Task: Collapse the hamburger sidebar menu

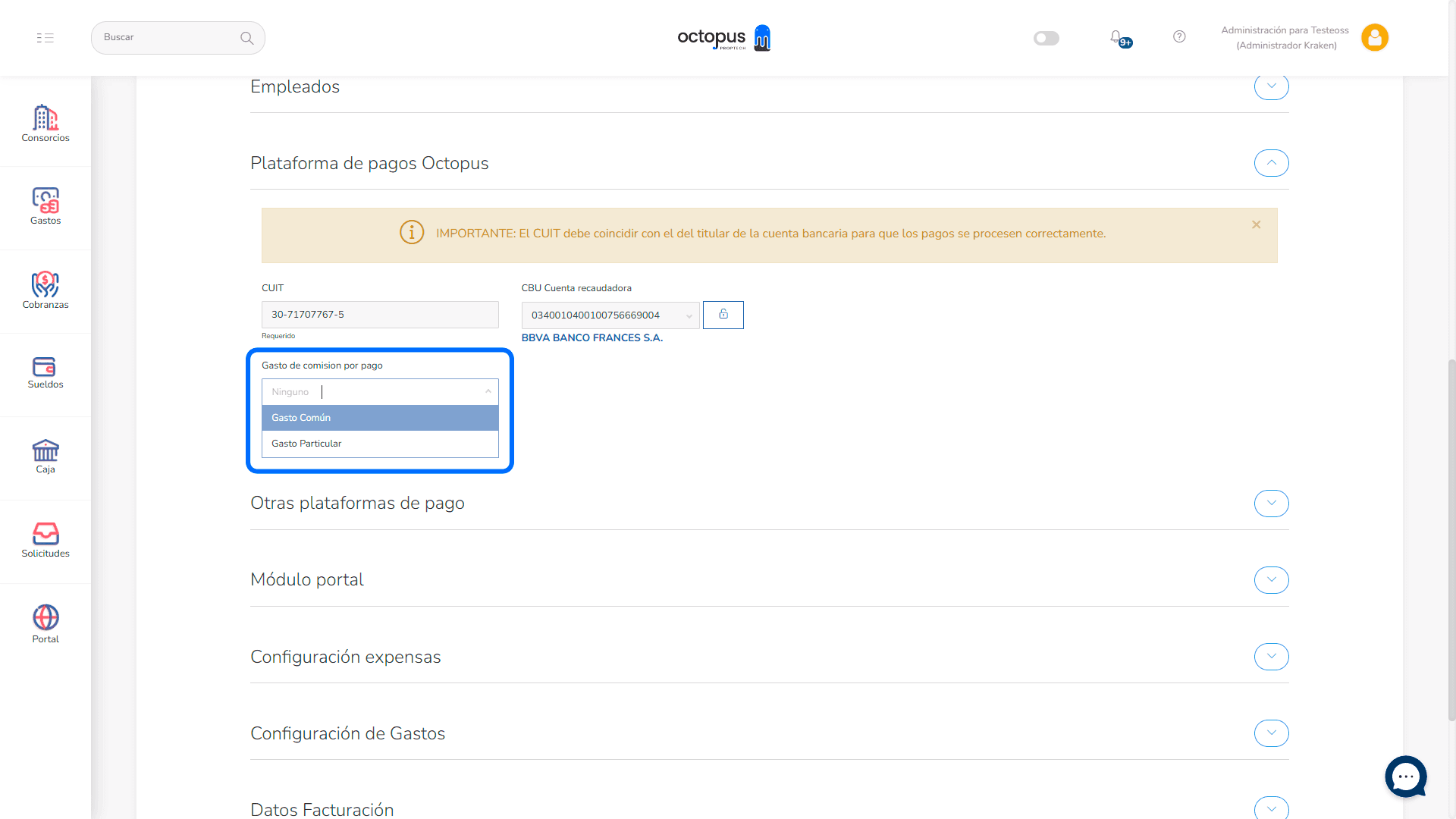Action: tap(45, 38)
